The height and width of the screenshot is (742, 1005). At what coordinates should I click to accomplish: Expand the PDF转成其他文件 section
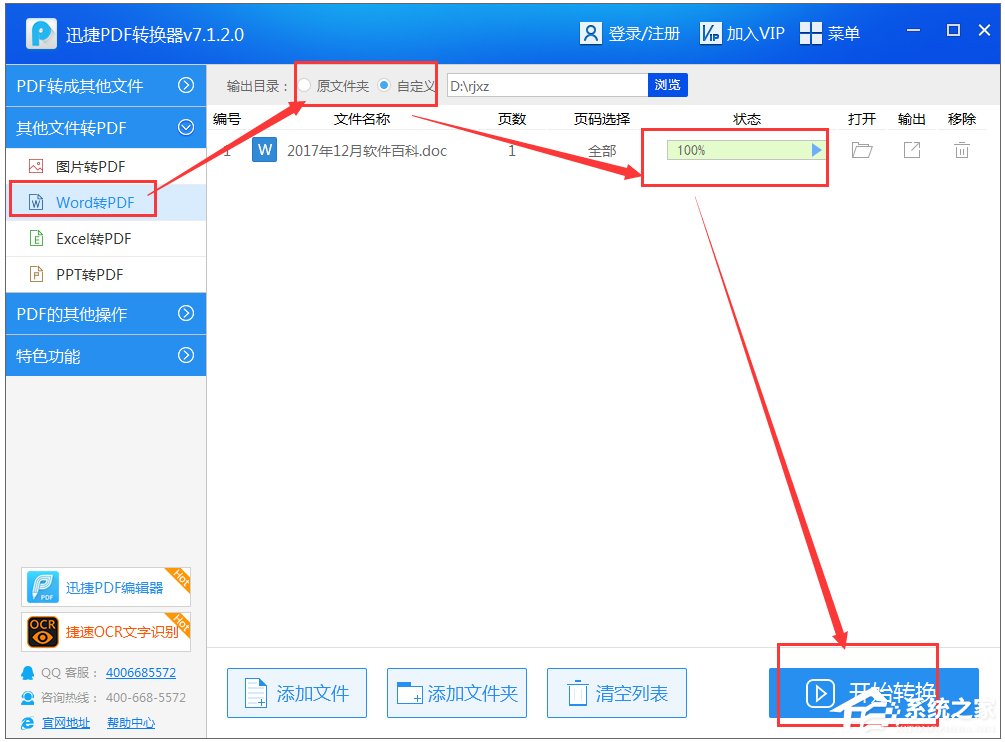click(185, 86)
